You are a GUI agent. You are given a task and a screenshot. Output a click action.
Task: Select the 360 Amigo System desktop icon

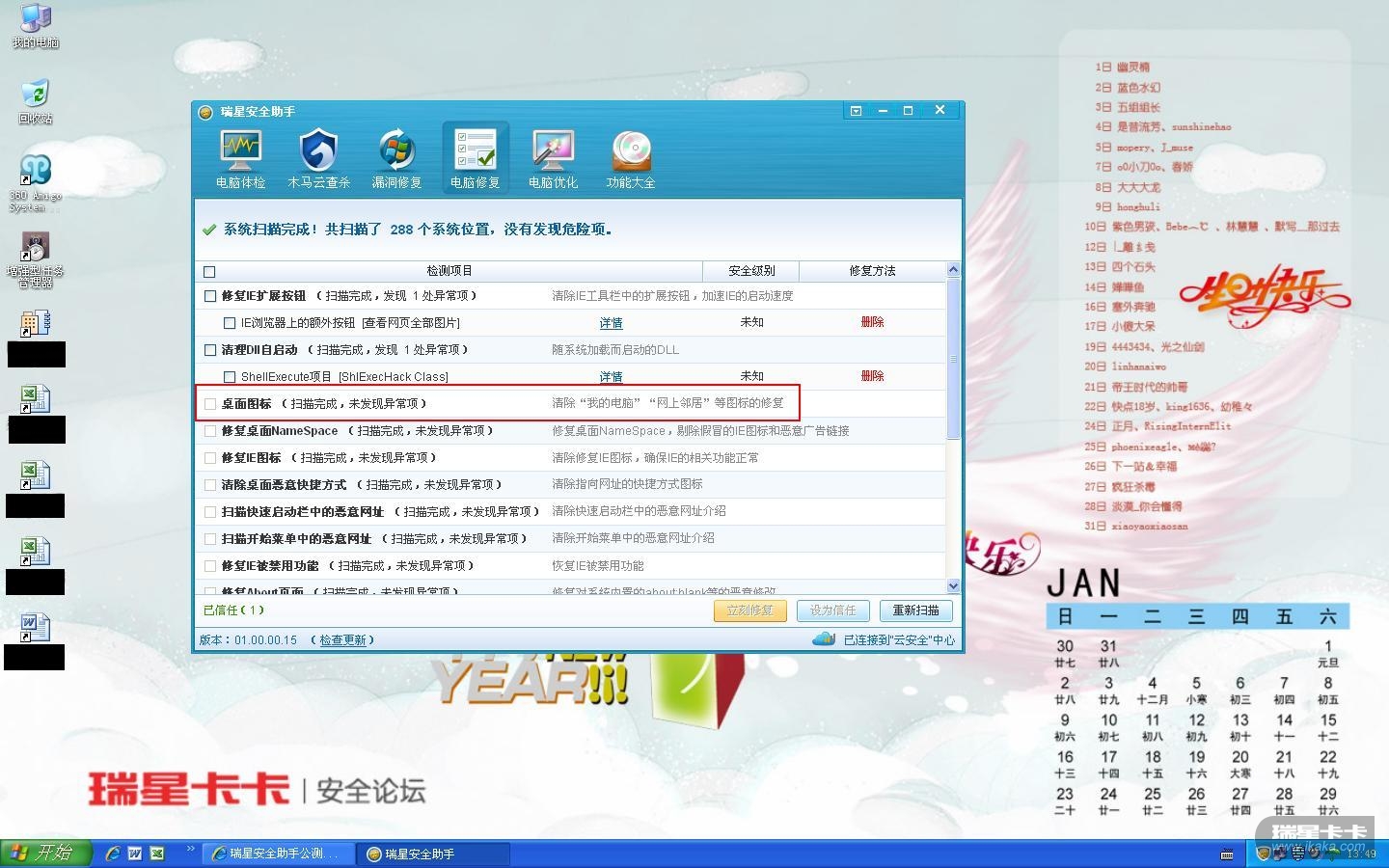click(36, 183)
